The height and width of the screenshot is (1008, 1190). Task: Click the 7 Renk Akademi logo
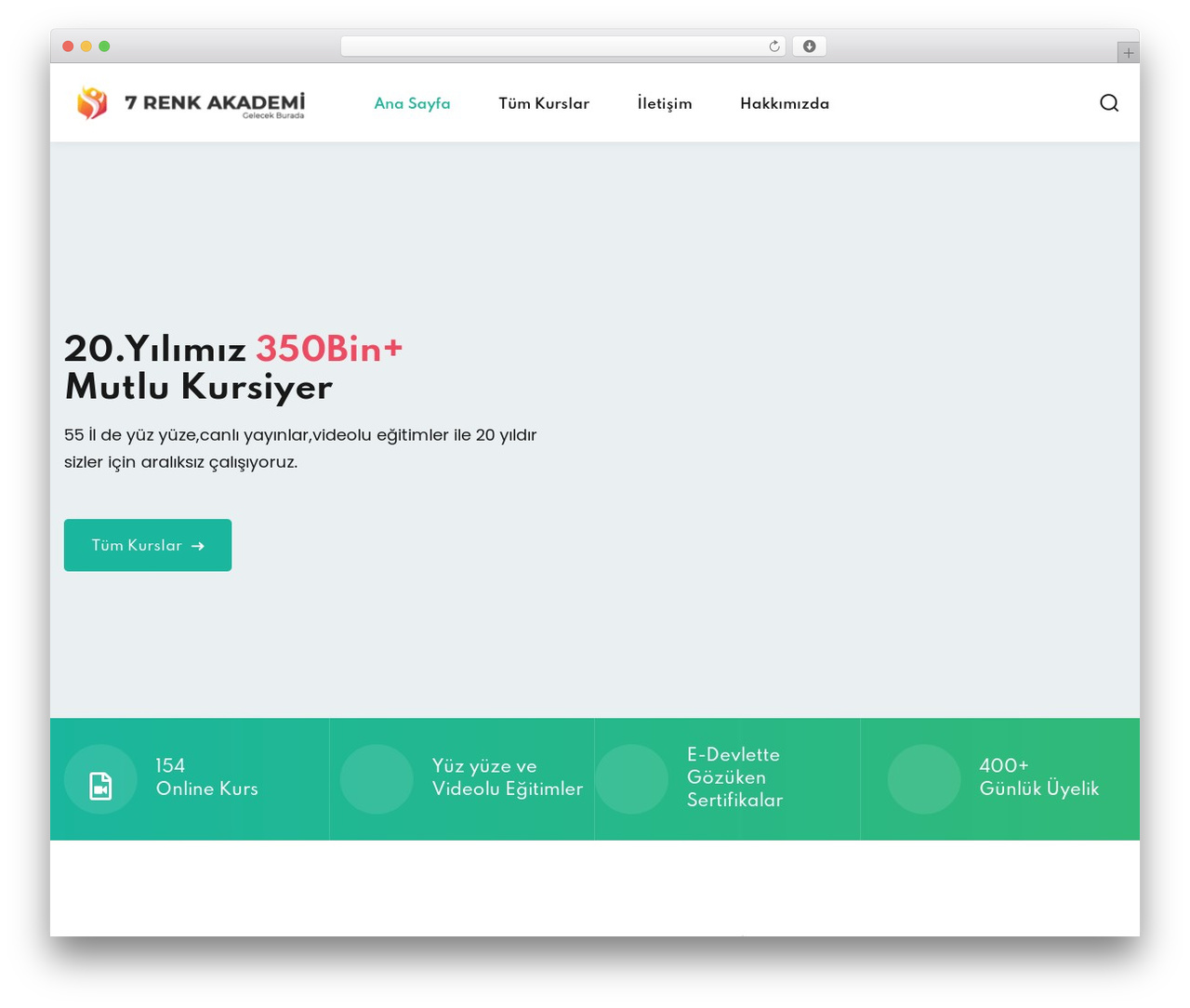[191, 102]
